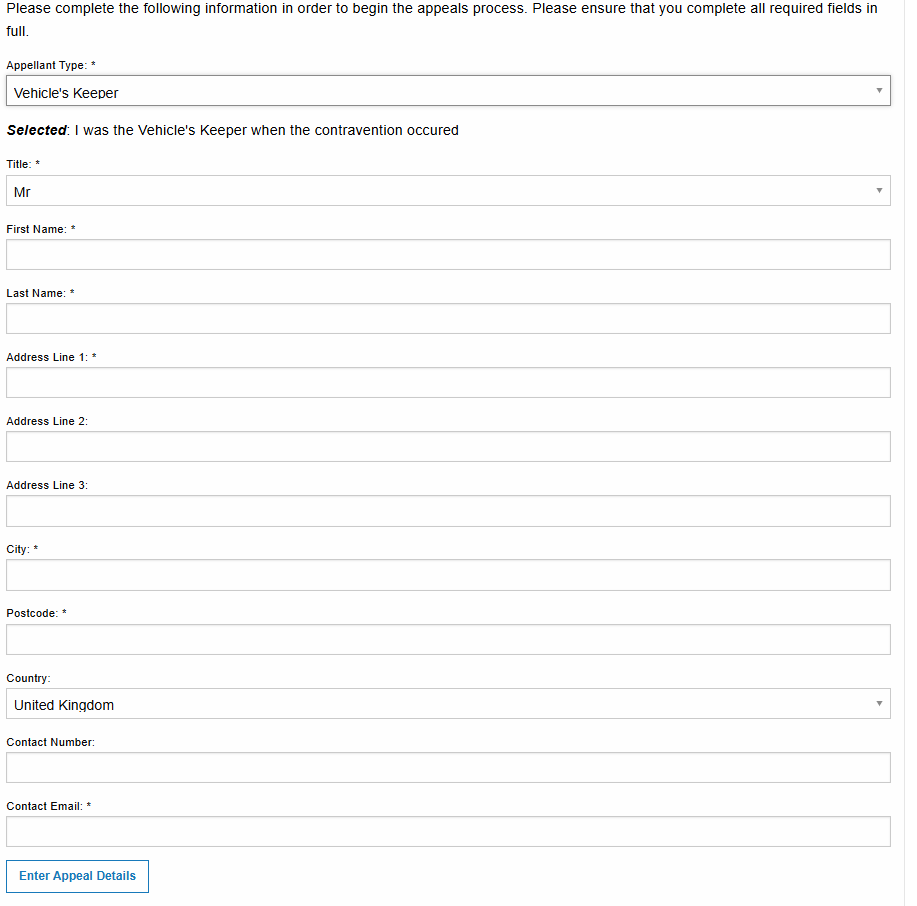Click the 'Selected' Vehicle's Keeper description text

232,130
